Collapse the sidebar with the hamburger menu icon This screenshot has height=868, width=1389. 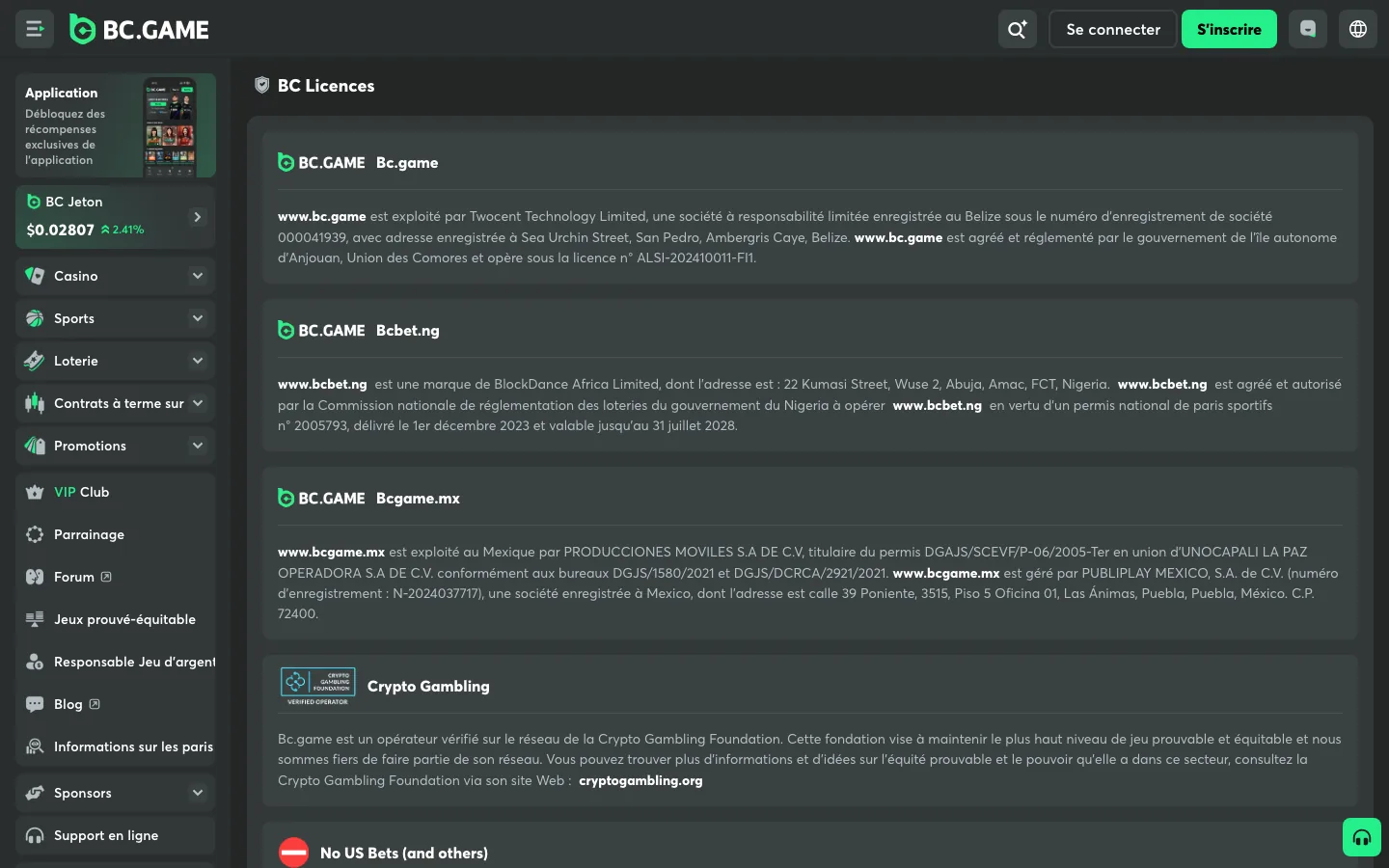tap(35, 29)
